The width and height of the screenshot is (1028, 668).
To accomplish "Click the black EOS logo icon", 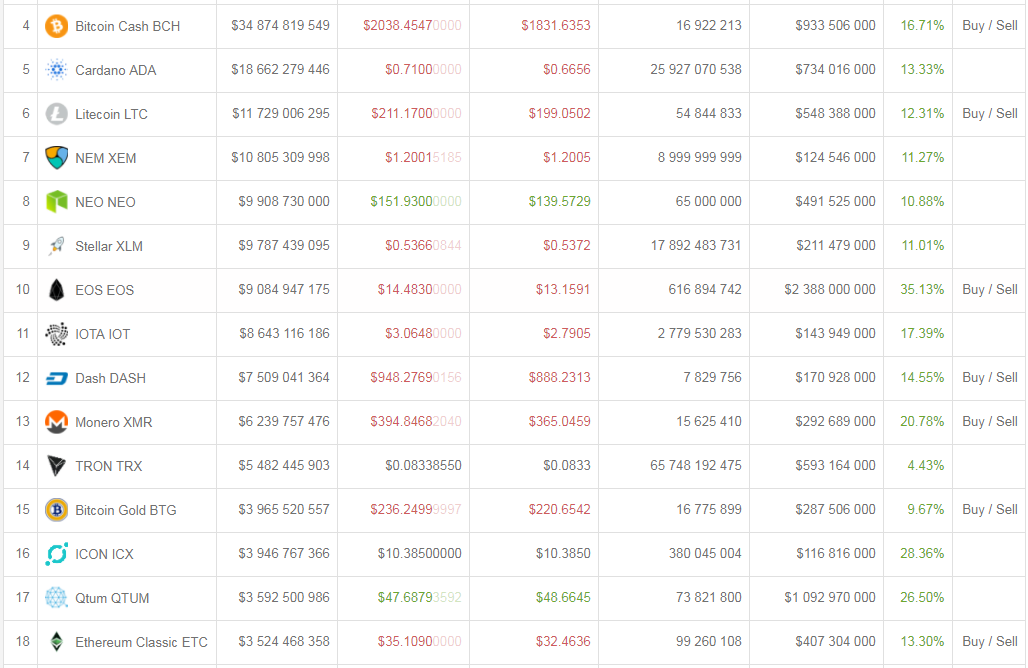I will point(57,290).
